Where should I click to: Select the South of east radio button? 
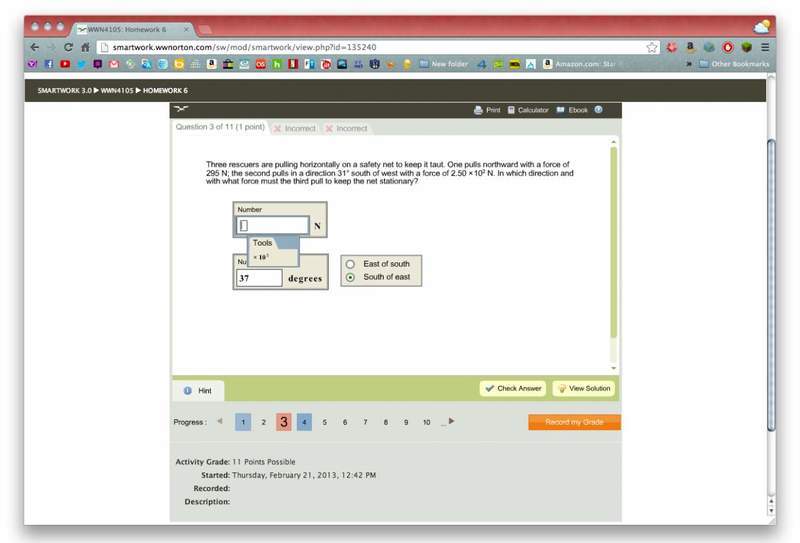pyautogui.click(x=350, y=277)
